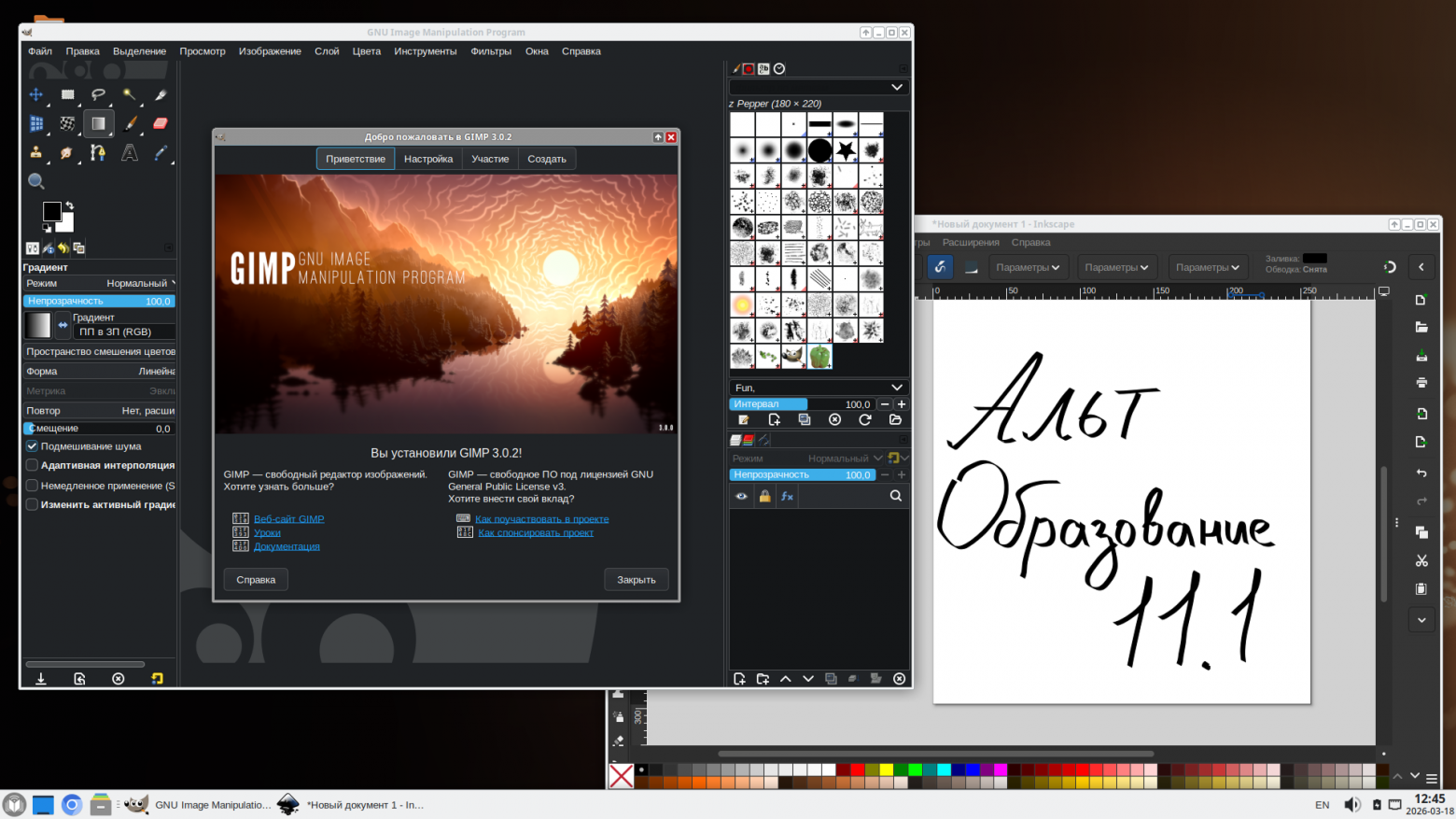1456x819 pixels.
Task: Click the Справка button in welcome dialog
Action: point(256,580)
